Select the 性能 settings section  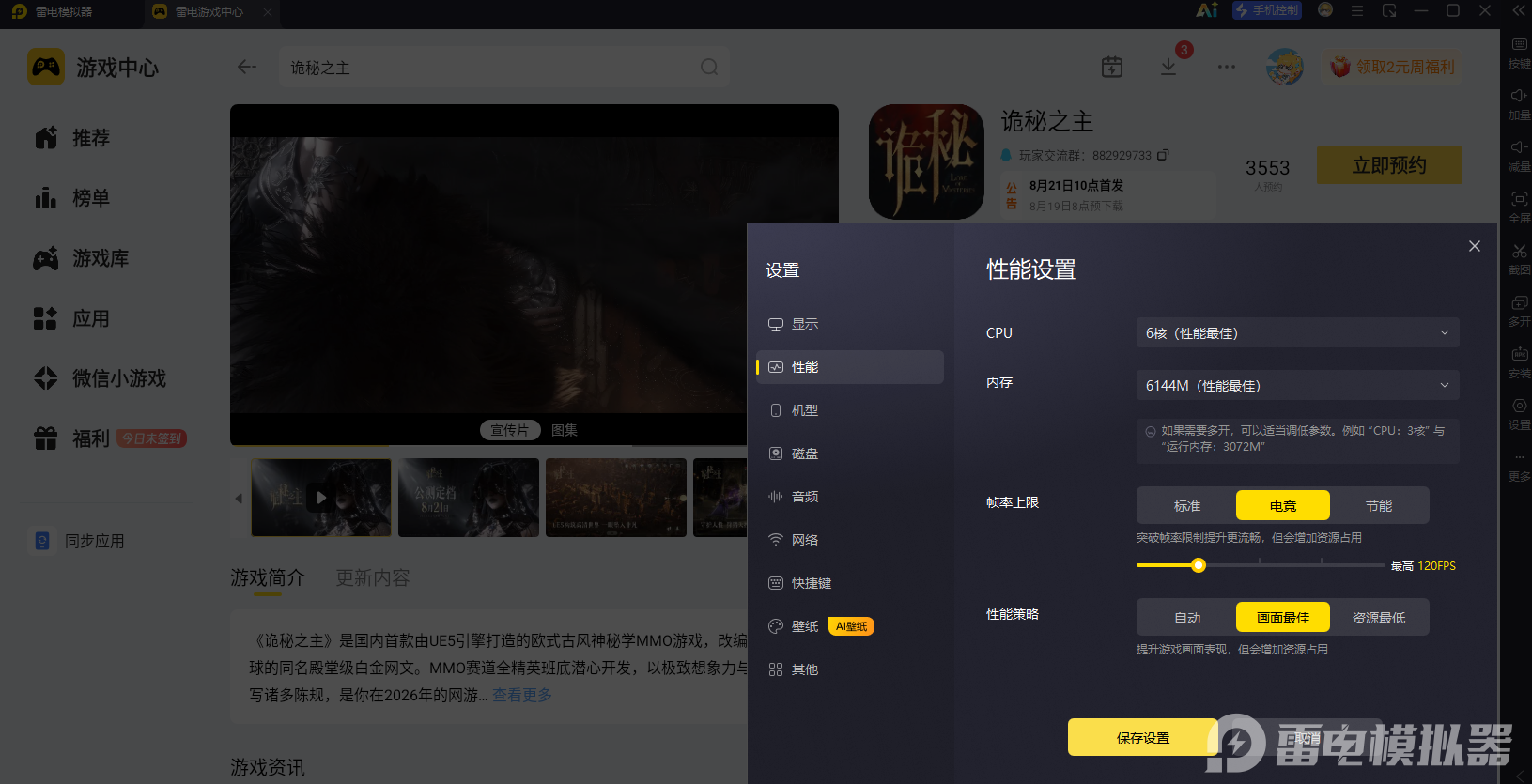tap(849, 367)
